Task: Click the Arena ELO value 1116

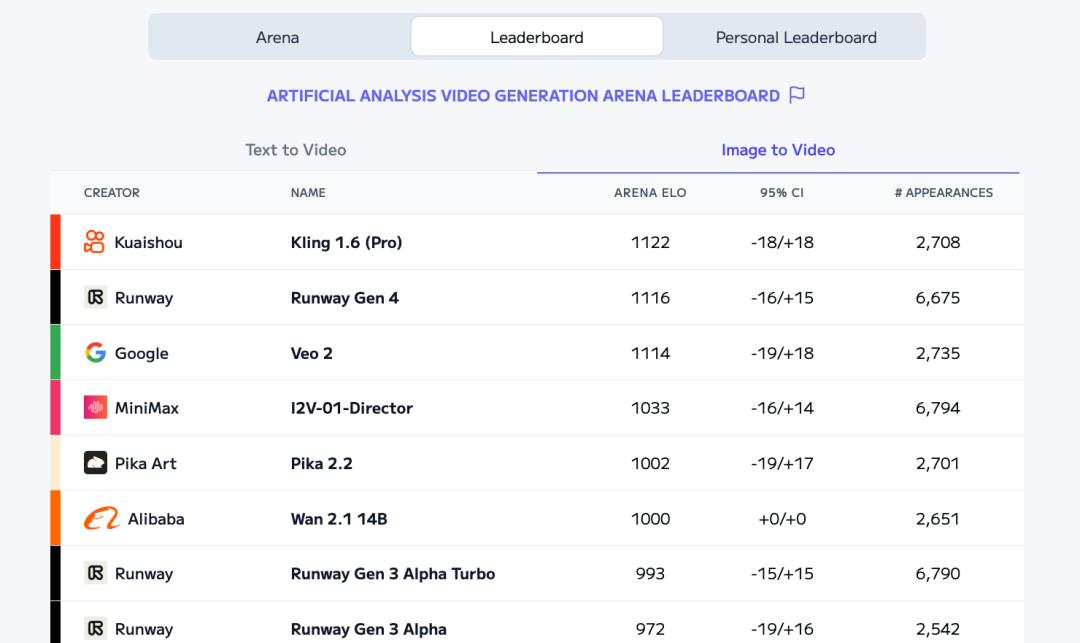Action: 650,298
